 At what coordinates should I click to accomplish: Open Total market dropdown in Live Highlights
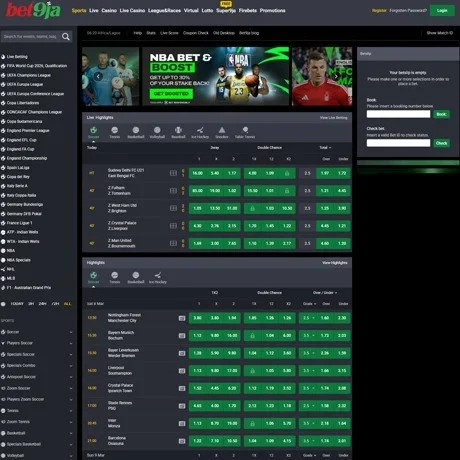pyautogui.click(x=325, y=148)
